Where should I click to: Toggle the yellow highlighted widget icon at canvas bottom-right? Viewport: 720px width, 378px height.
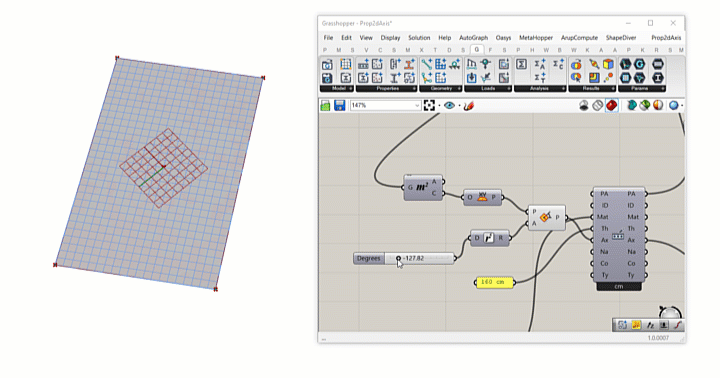point(636,325)
